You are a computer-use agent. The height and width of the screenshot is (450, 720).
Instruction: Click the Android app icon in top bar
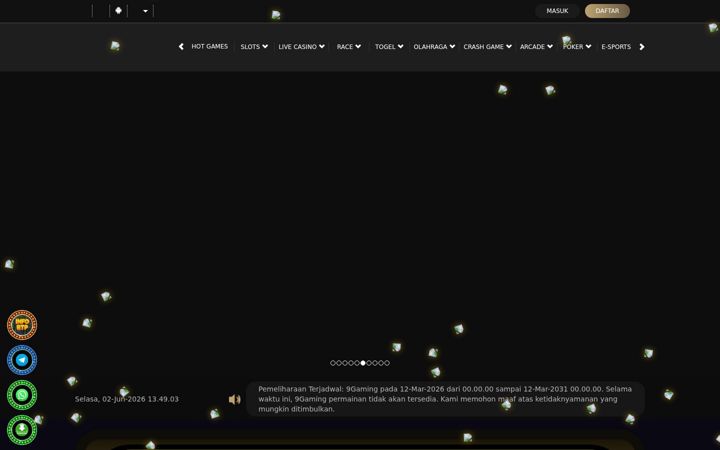[118, 11]
